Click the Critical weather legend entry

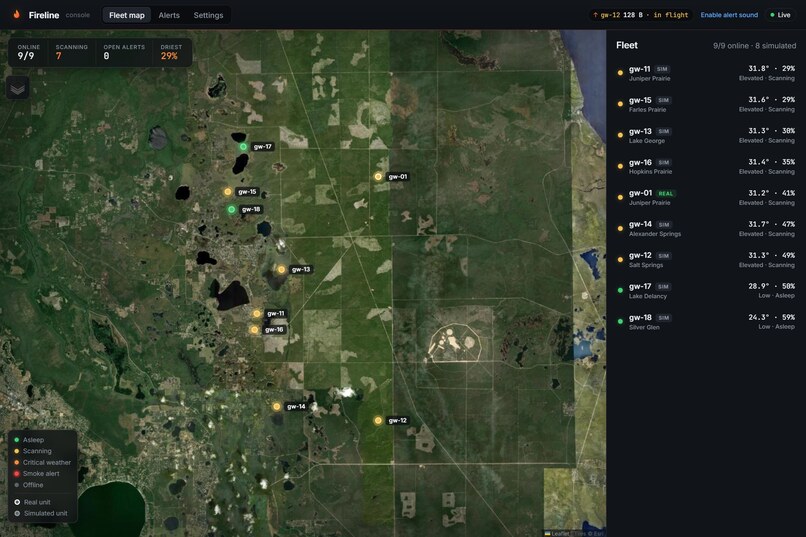coord(42,462)
